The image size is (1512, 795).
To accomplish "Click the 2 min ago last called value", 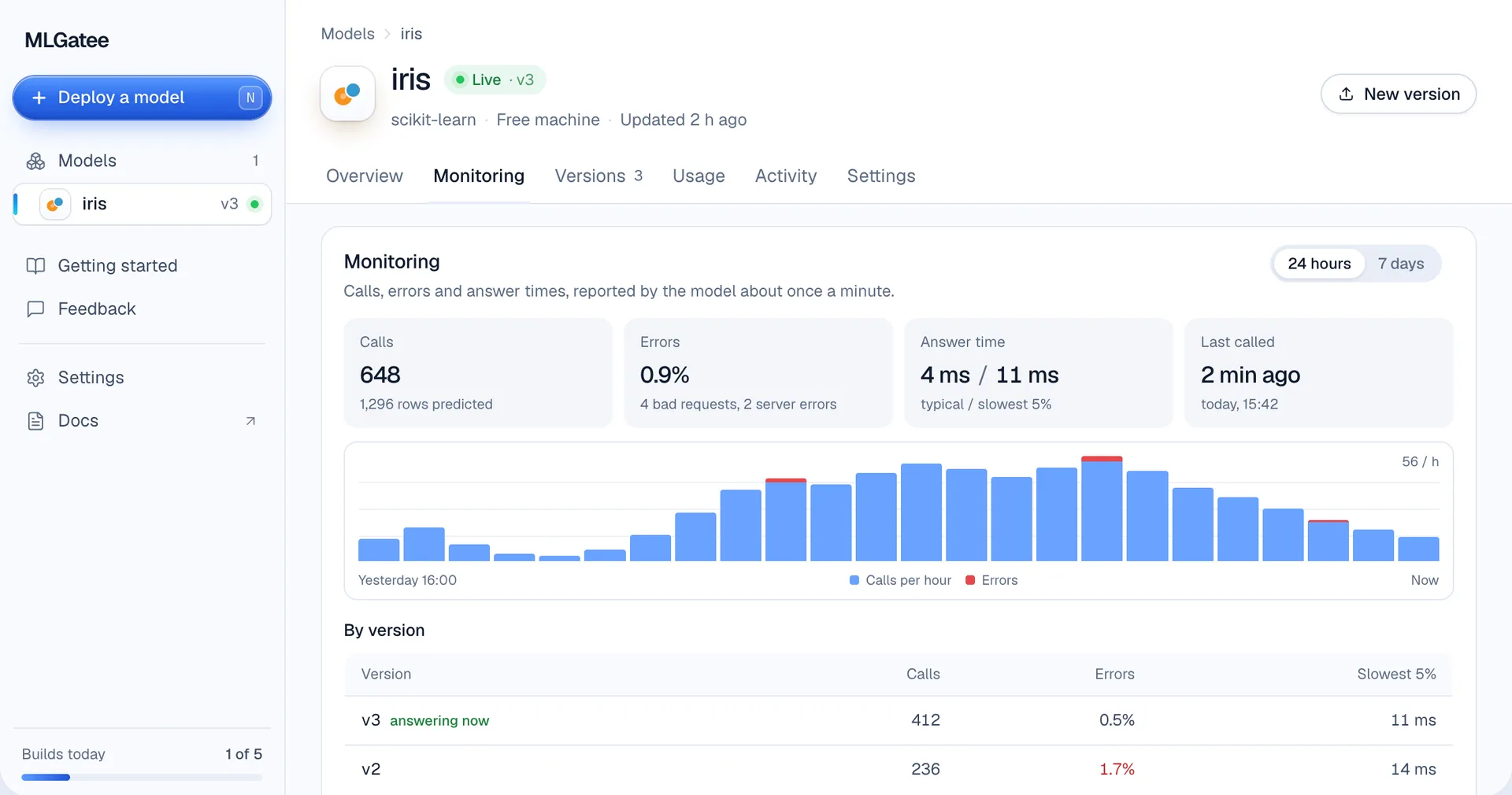I will [x=1251, y=375].
